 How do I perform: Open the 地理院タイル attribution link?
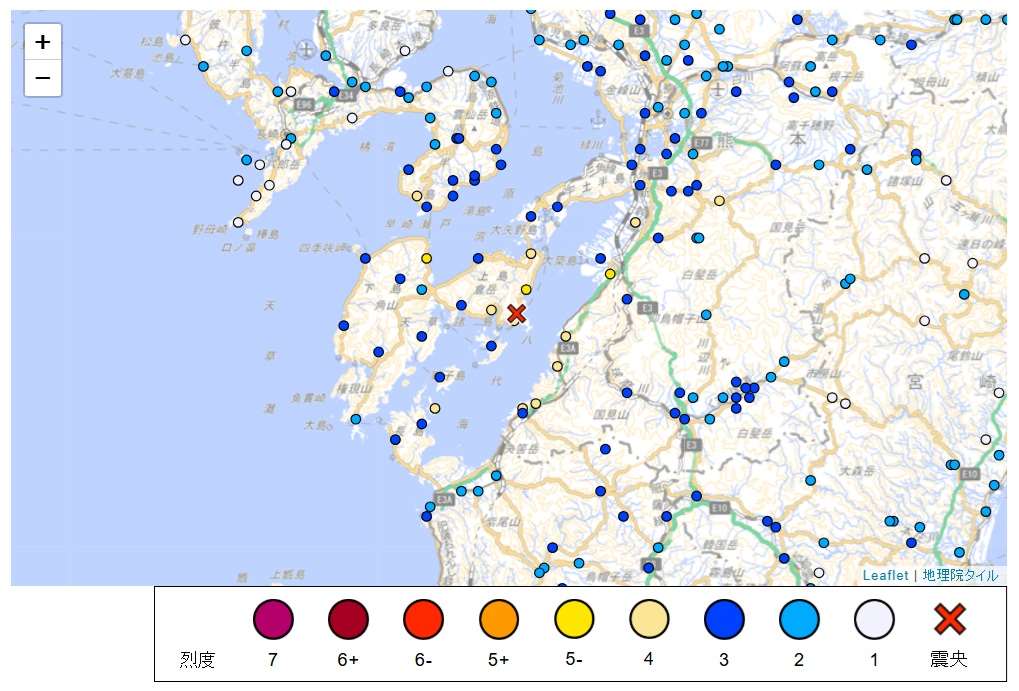pyautogui.click(x=960, y=575)
